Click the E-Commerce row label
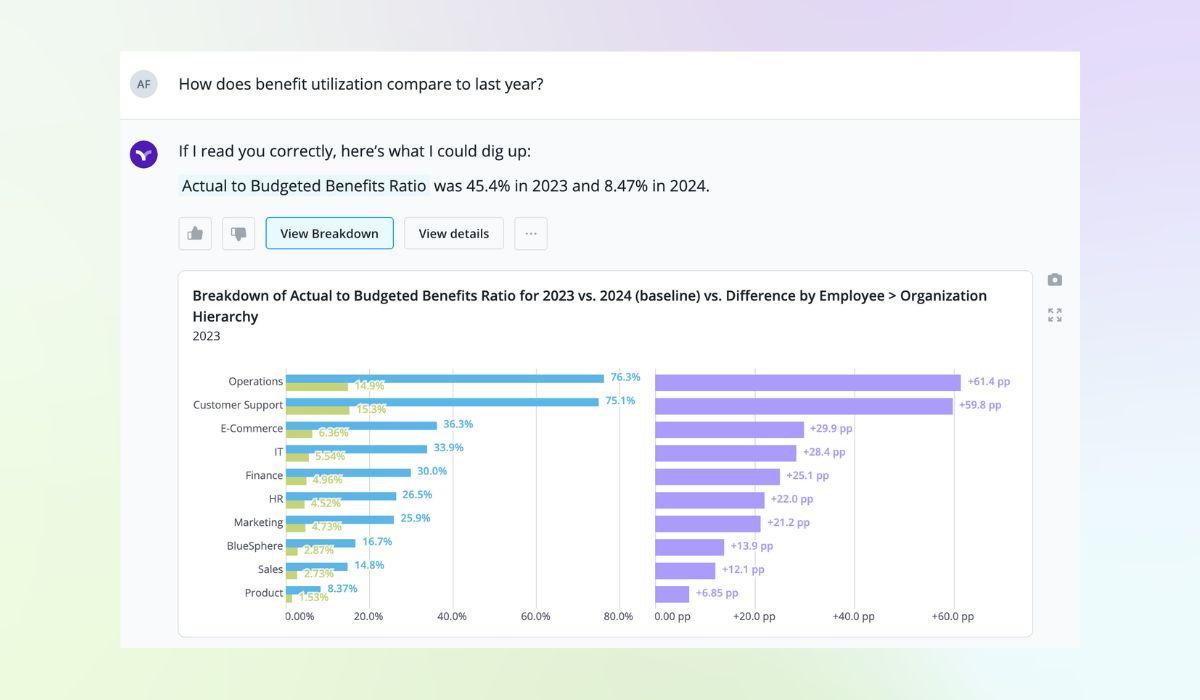 (x=252, y=428)
